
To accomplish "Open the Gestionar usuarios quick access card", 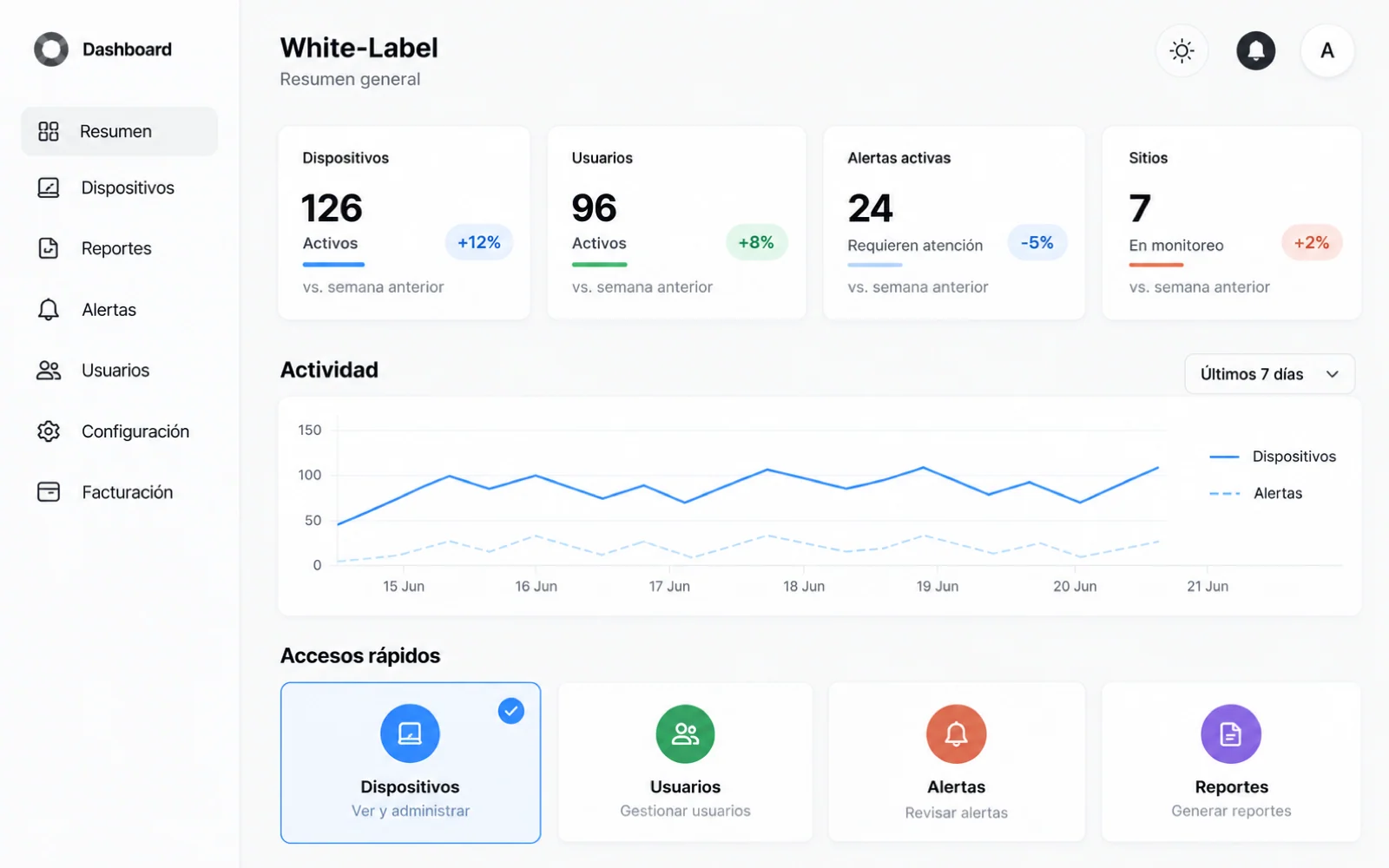I will [x=685, y=762].
